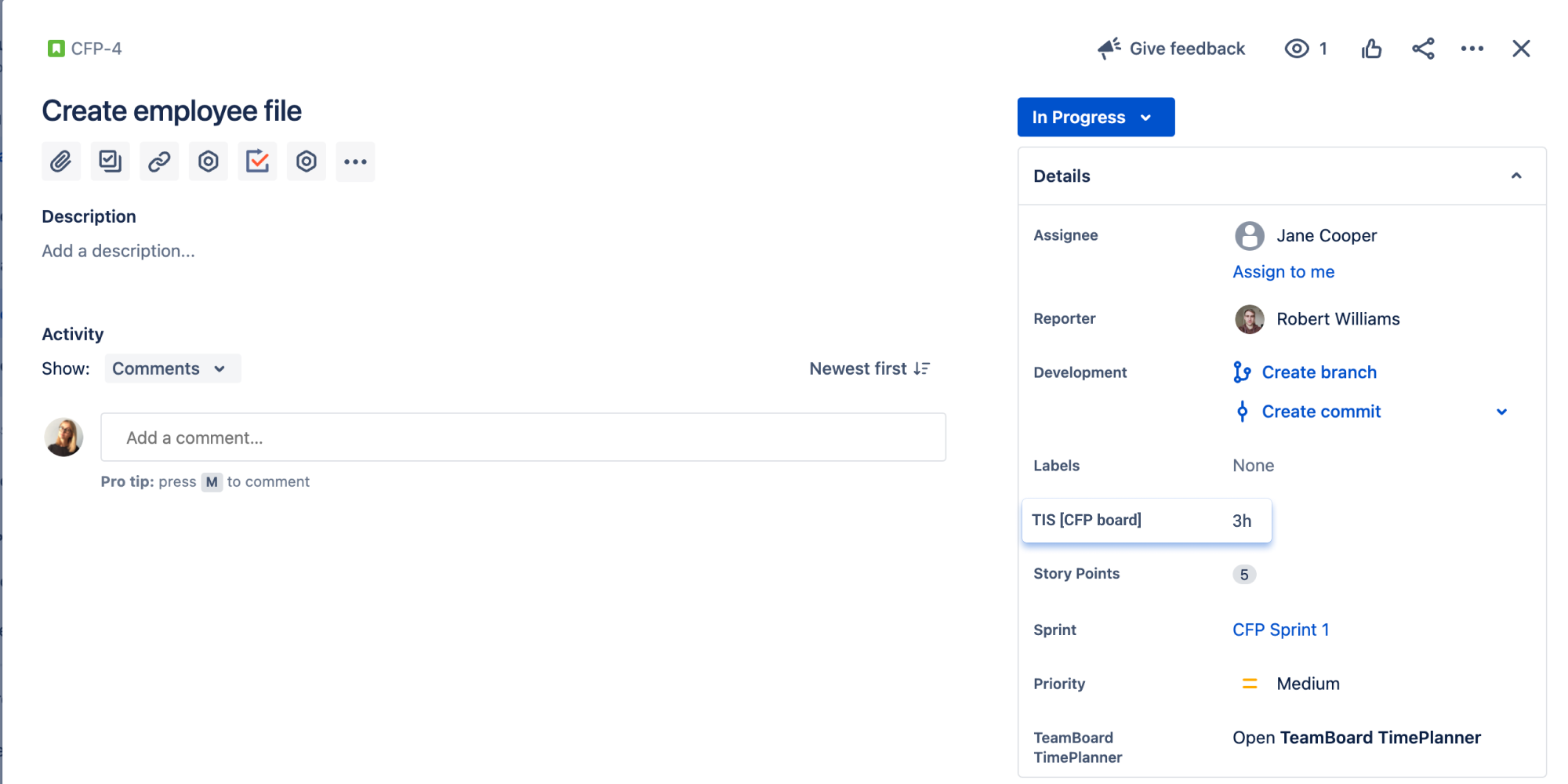
Task: Click Robert Williams' reporter avatar
Action: click(x=1248, y=319)
